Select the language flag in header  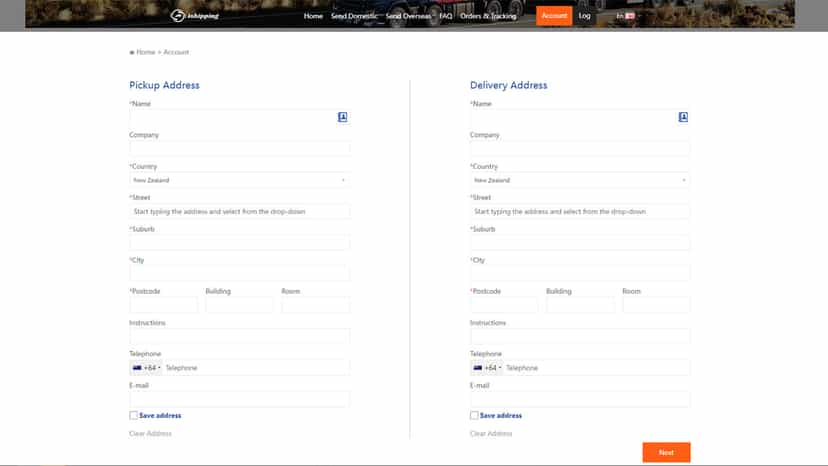coord(630,16)
